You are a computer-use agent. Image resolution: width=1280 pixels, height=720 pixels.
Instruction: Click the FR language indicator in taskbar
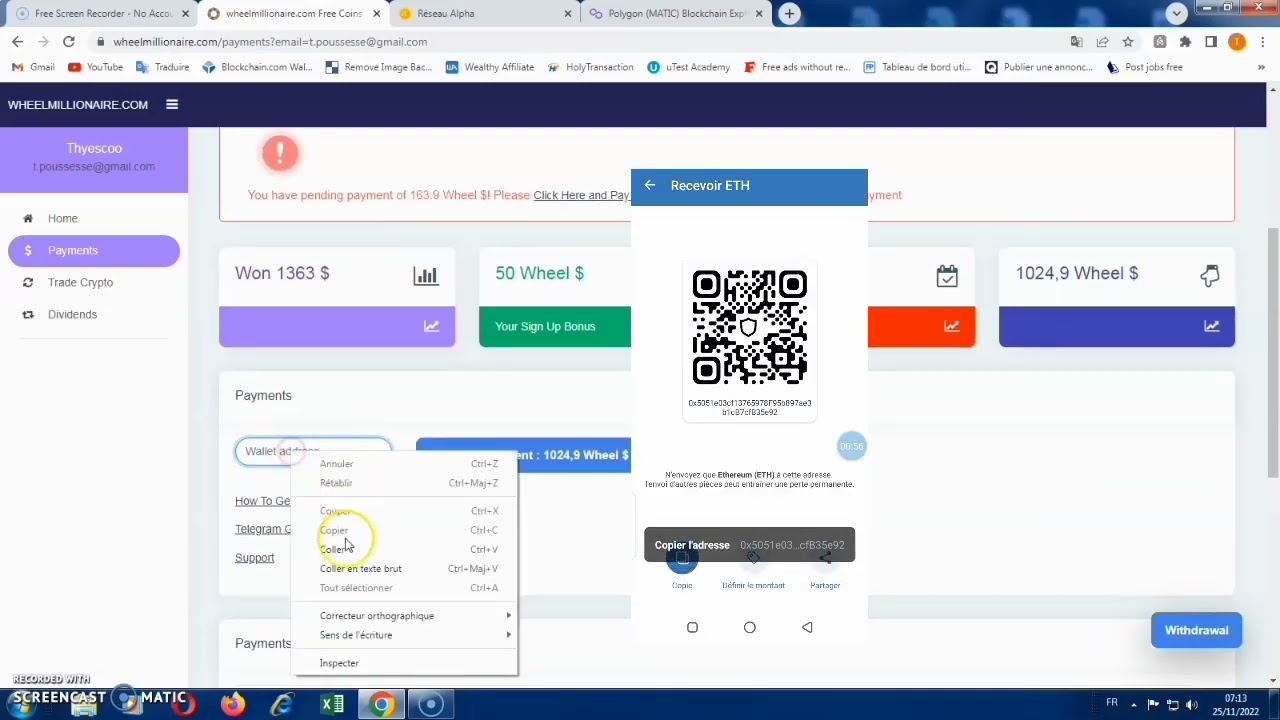pos(1111,703)
